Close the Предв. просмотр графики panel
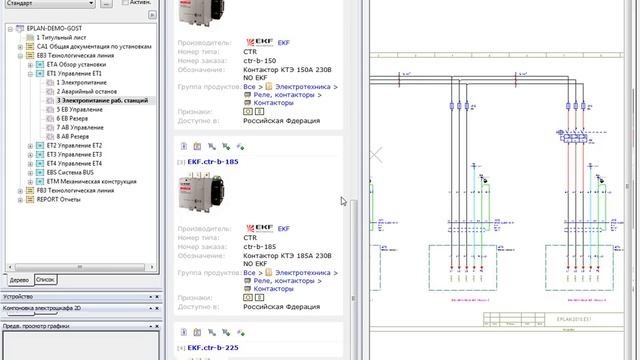This screenshot has width=640, height=360. [157, 326]
